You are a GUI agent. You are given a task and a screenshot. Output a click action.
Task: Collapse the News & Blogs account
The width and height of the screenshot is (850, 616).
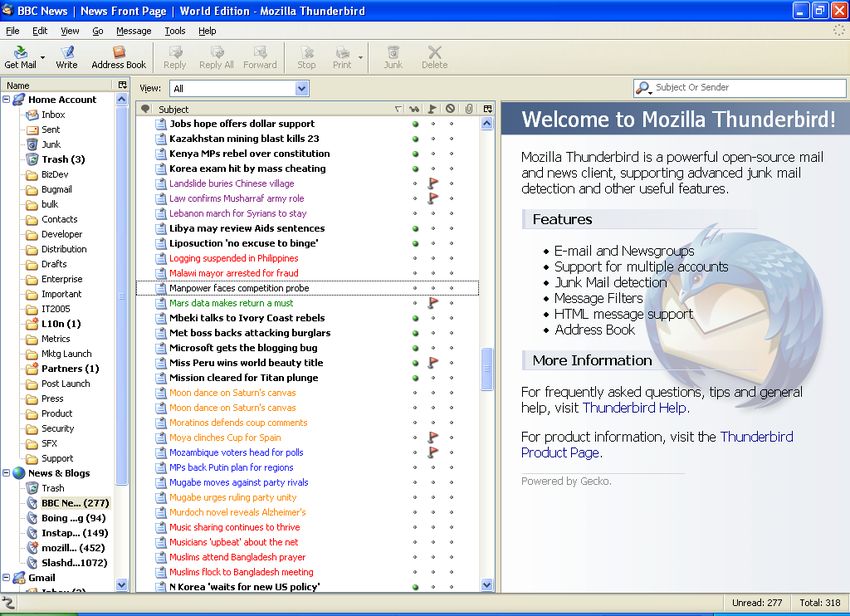pyautogui.click(x=6, y=473)
